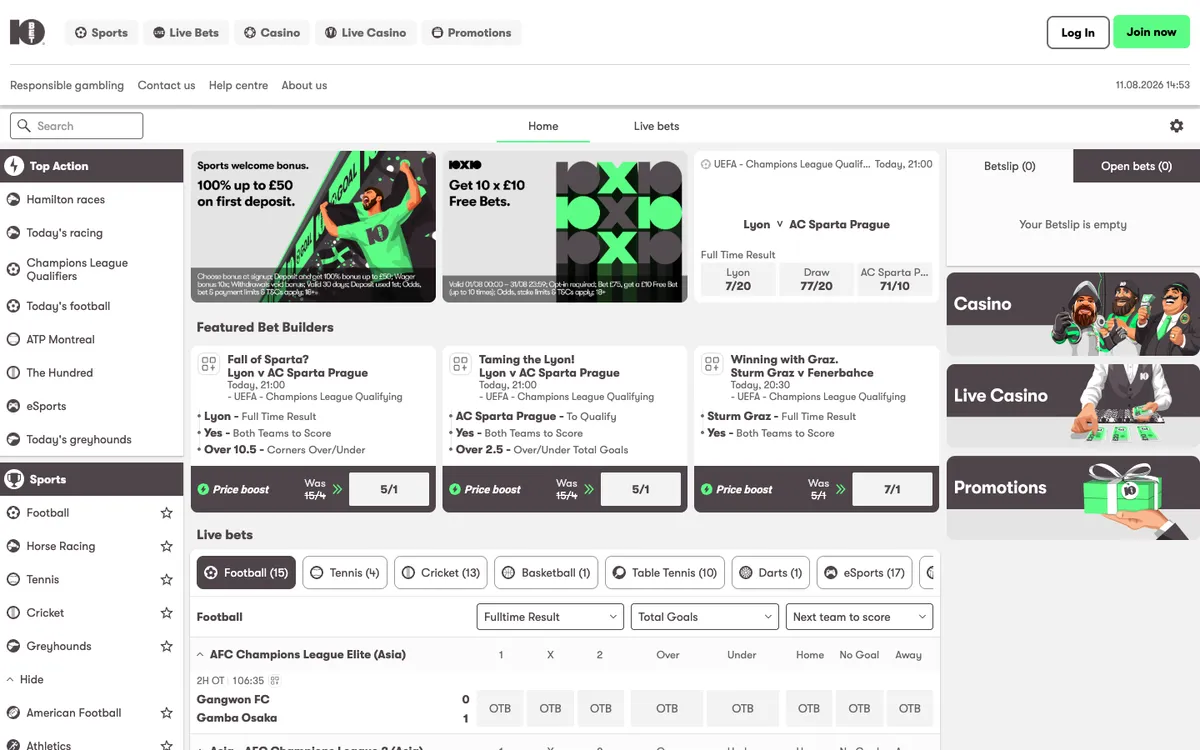The width and height of the screenshot is (1200, 750).
Task: Open the Live Casino top menu
Action: tap(365, 33)
